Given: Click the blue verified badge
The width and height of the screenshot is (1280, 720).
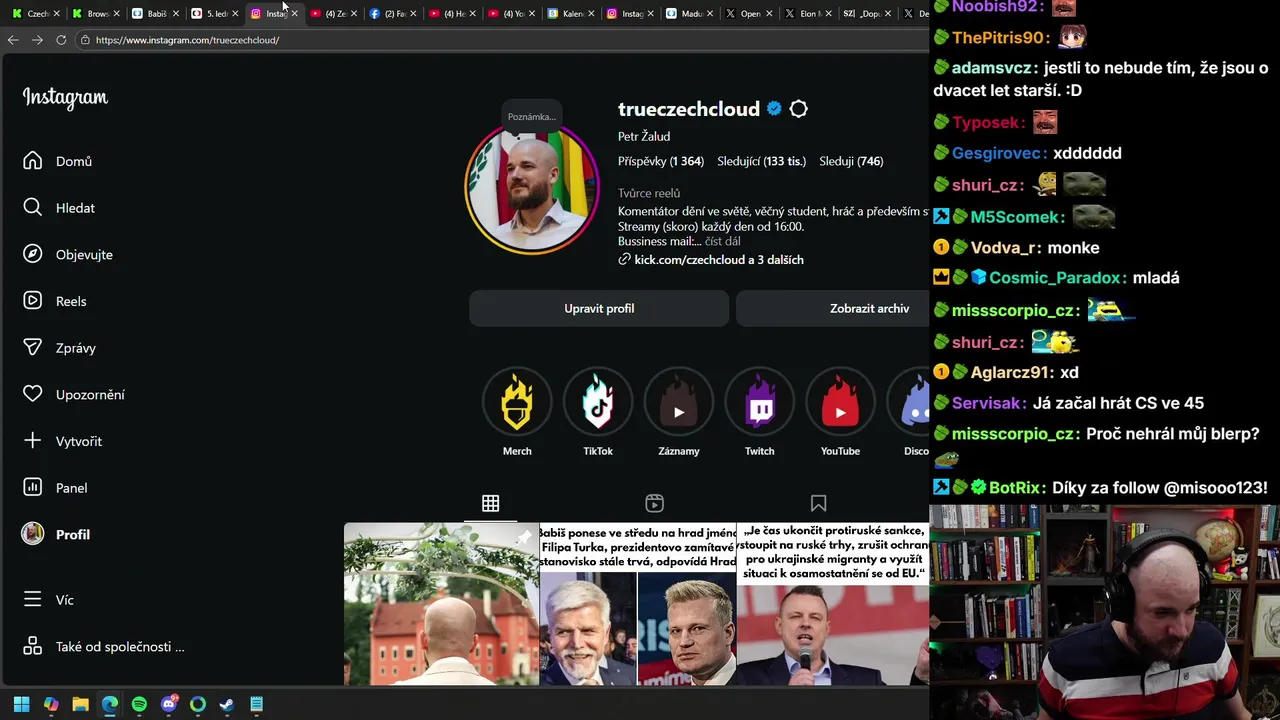Looking at the screenshot, I should 774,109.
